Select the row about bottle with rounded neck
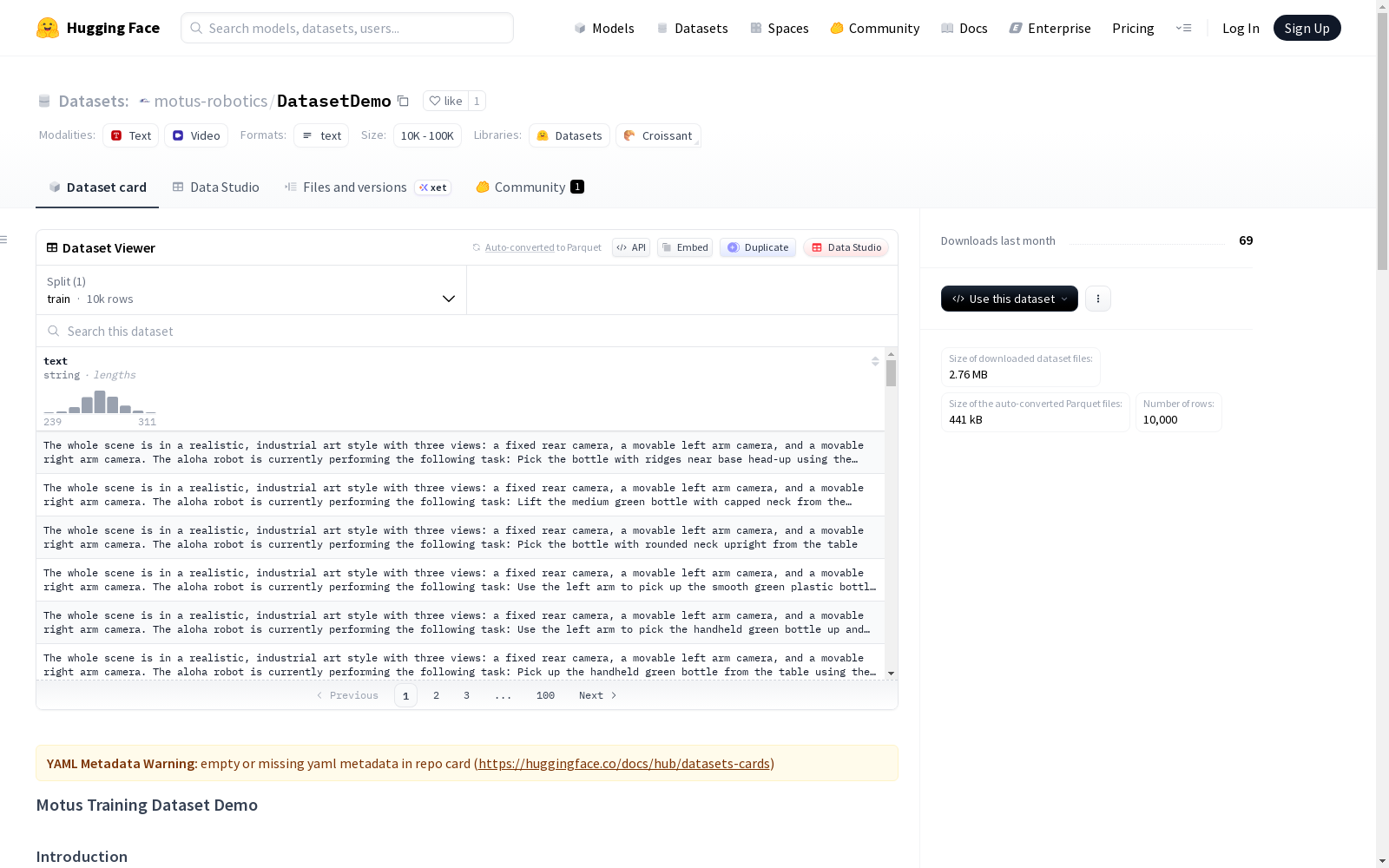 [460, 537]
